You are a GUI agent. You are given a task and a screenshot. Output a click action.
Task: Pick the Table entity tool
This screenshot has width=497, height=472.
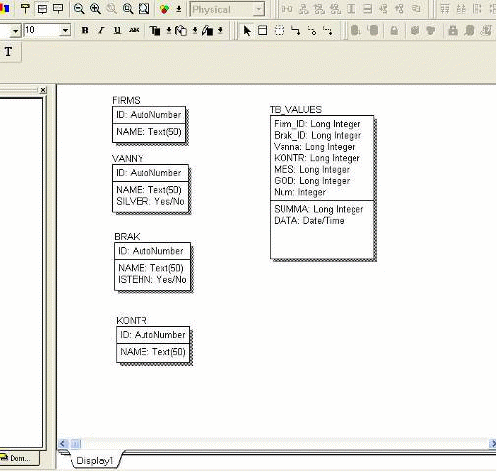[263, 31]
